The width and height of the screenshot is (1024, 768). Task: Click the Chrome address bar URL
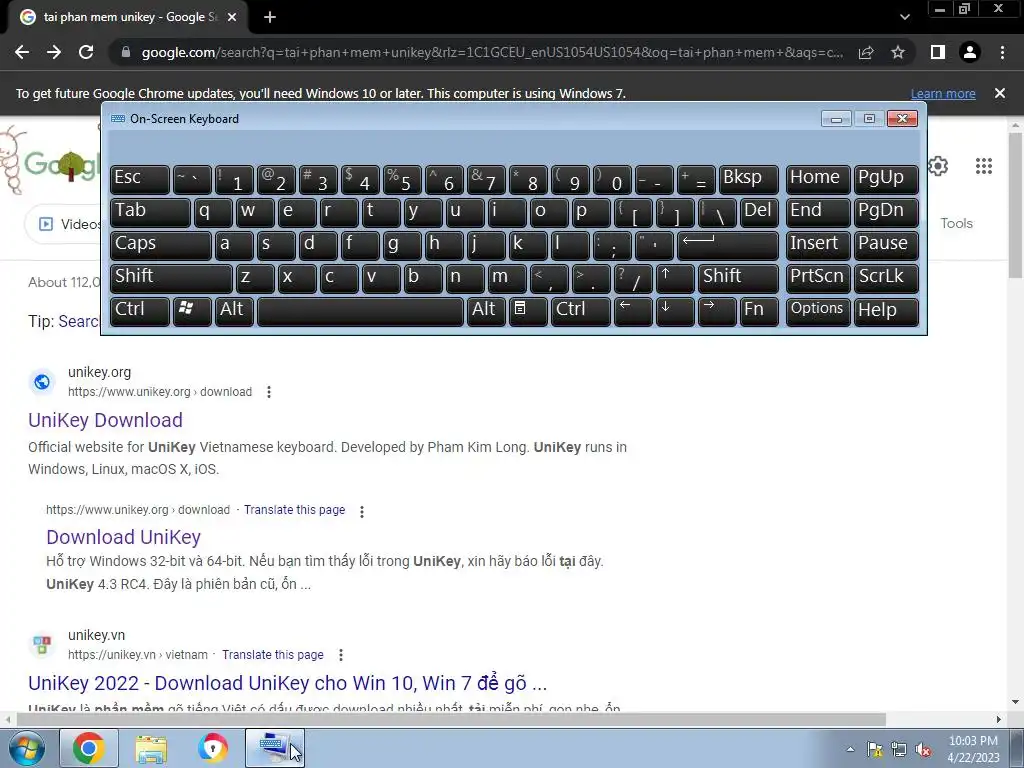(x=492, y=52)
